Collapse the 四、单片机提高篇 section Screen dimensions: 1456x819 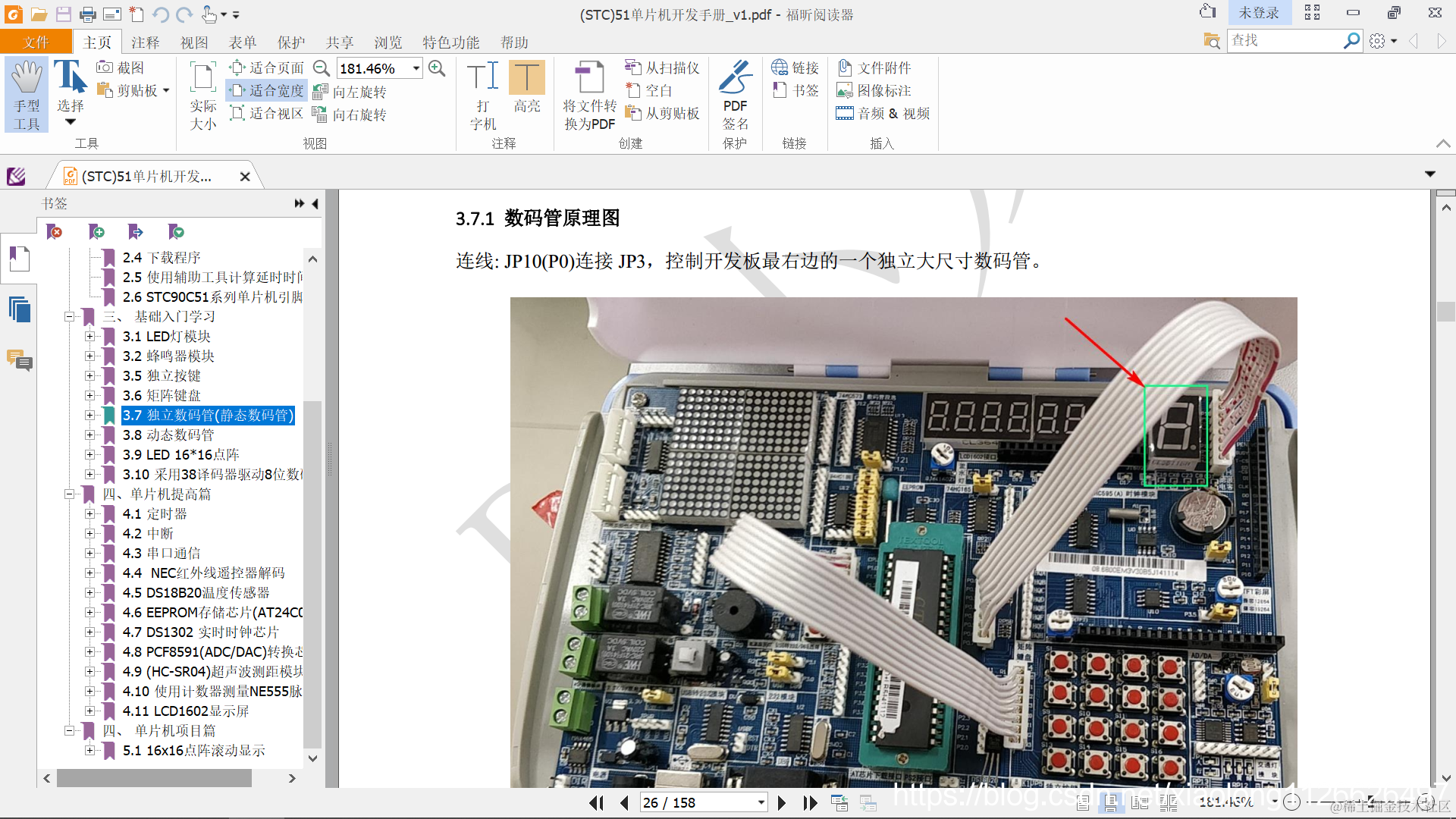pyautogui.click(x=69, y=494)
